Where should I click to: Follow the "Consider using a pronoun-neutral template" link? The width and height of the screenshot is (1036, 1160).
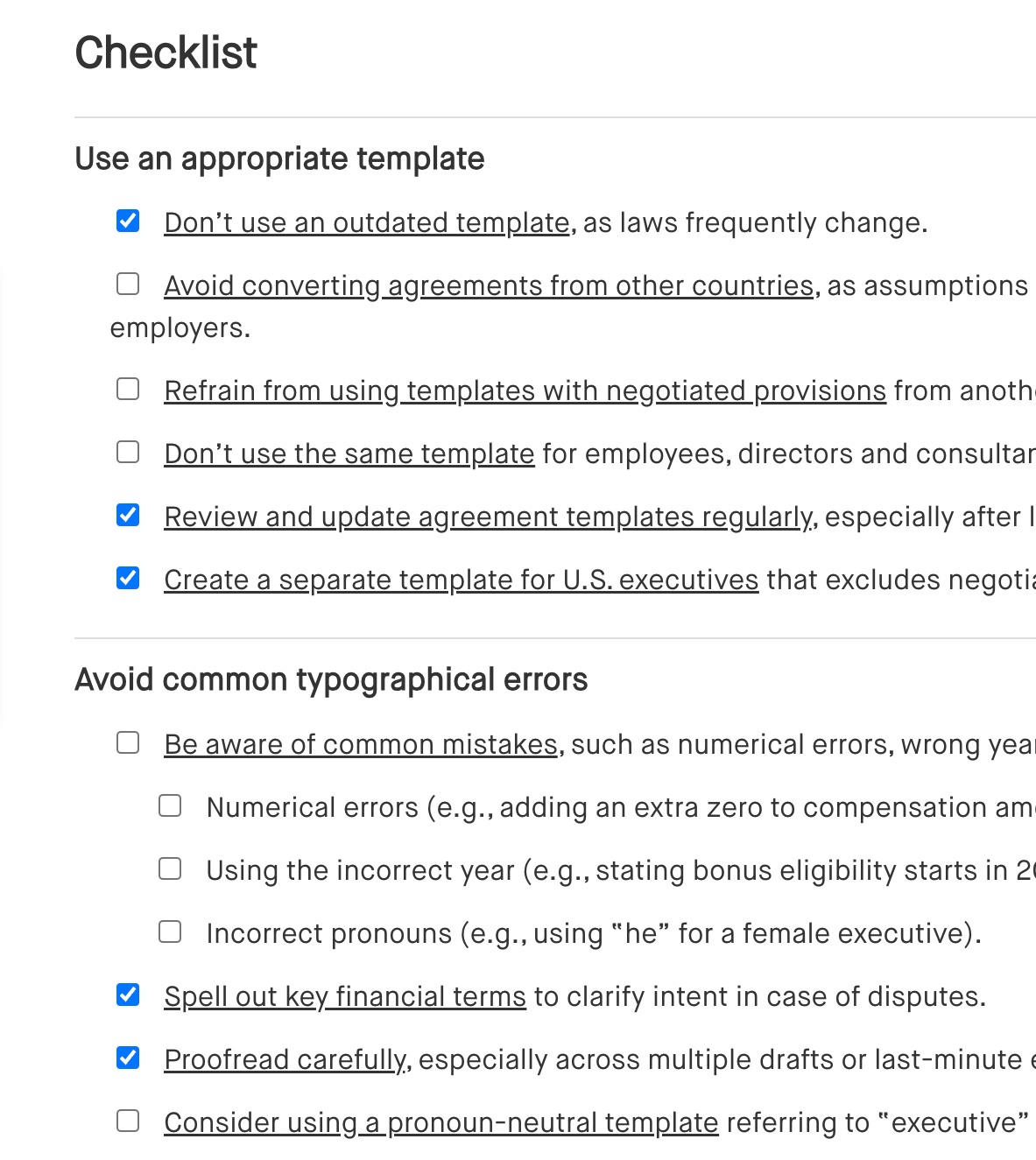441,1122
